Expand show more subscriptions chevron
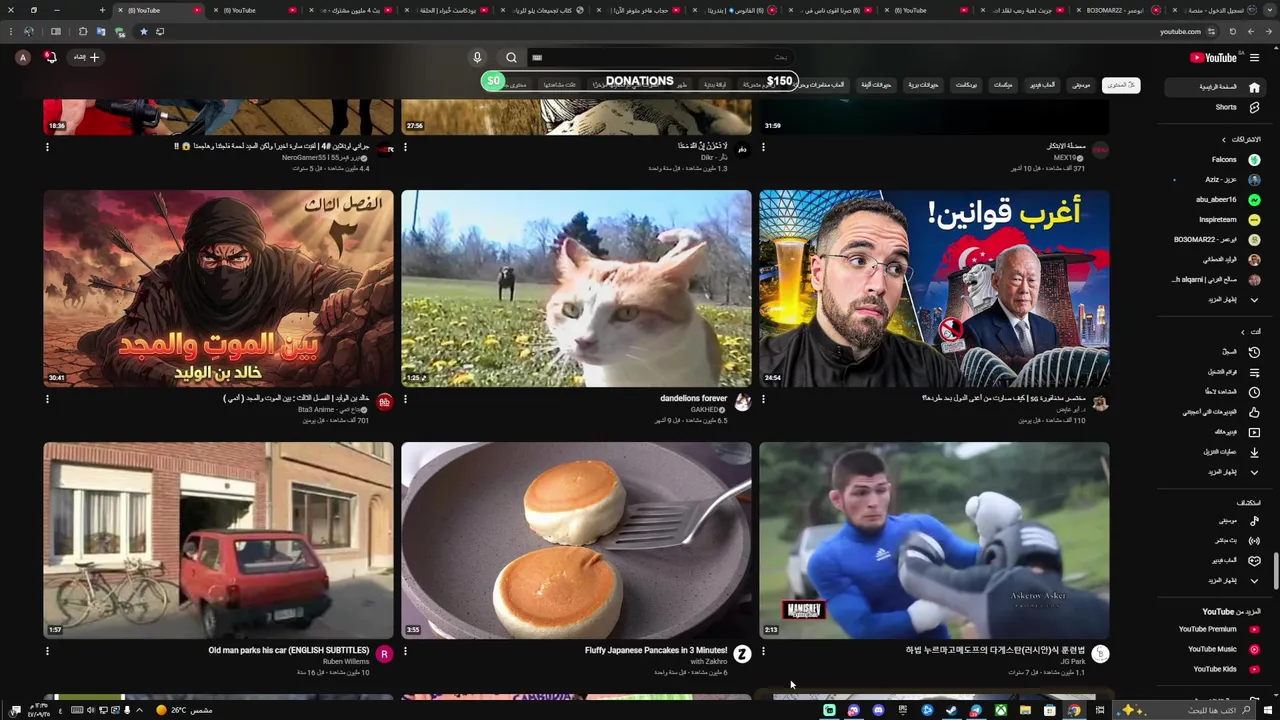The image size is (1280, 720). coord(1254,300)
